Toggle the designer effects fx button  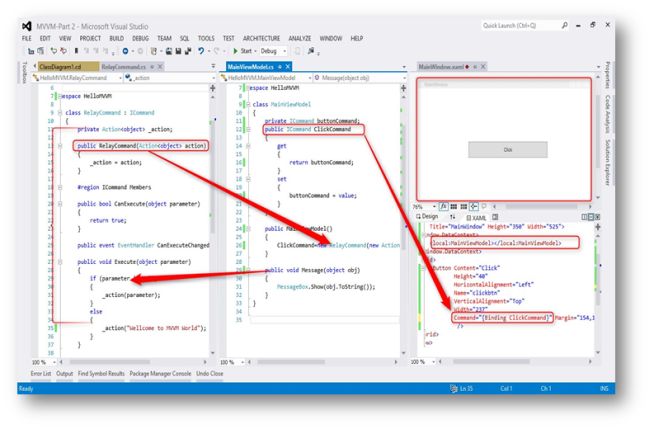pos(444,206)
